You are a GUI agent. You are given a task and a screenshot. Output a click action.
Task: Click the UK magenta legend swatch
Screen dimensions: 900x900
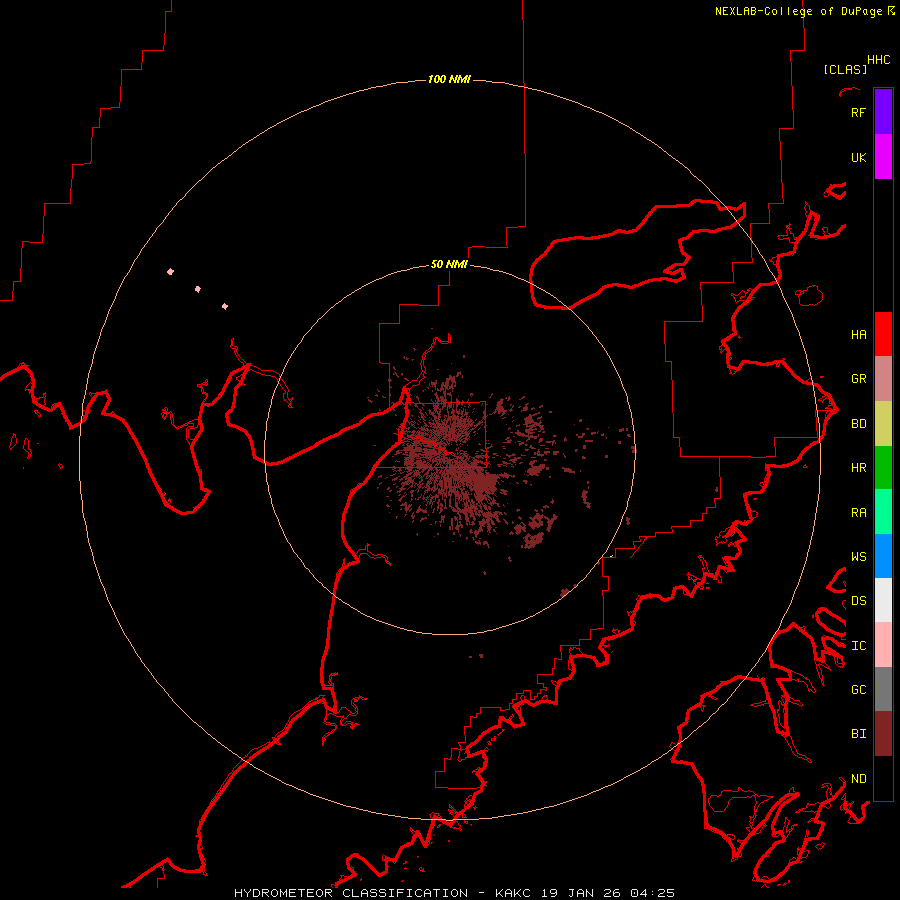click(883, 157)
